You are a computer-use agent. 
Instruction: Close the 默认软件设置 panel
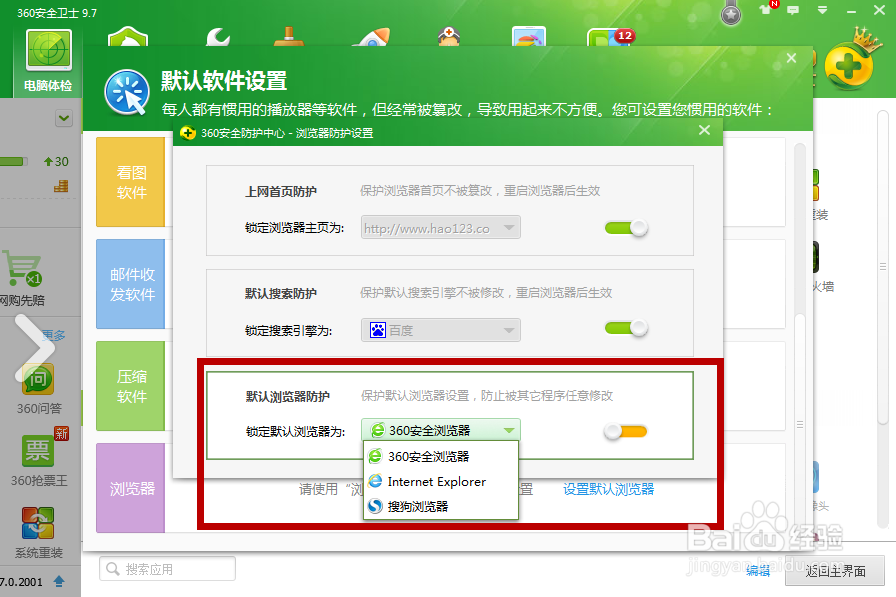791,58
